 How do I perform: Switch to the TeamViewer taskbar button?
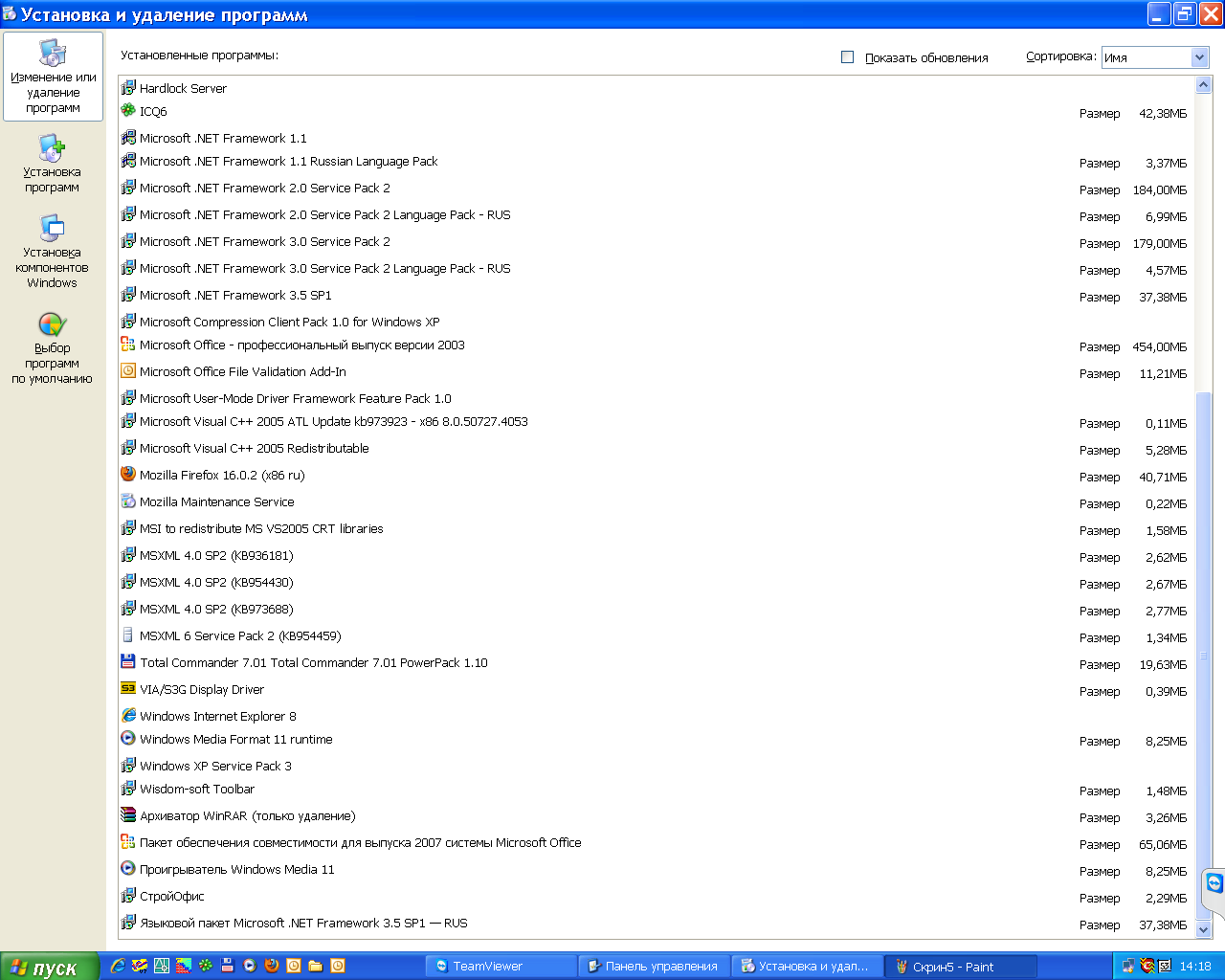[x=501, y=967]
